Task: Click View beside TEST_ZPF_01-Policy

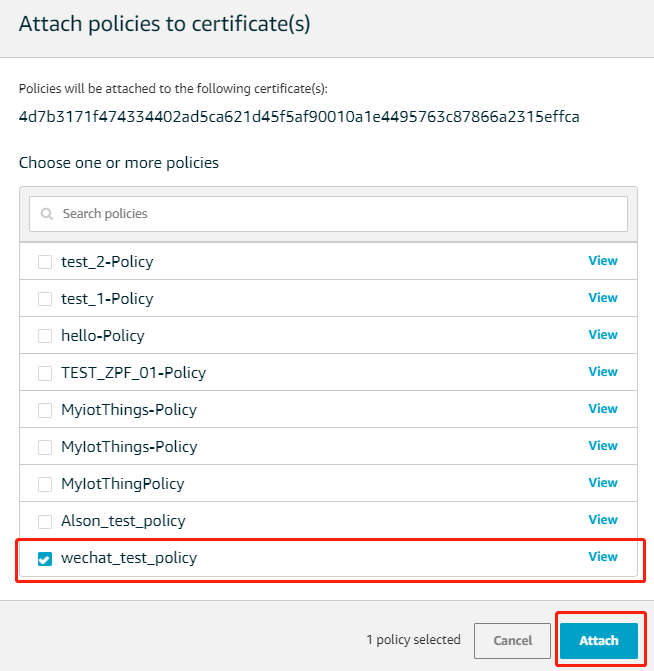Action: click(602, 372)
